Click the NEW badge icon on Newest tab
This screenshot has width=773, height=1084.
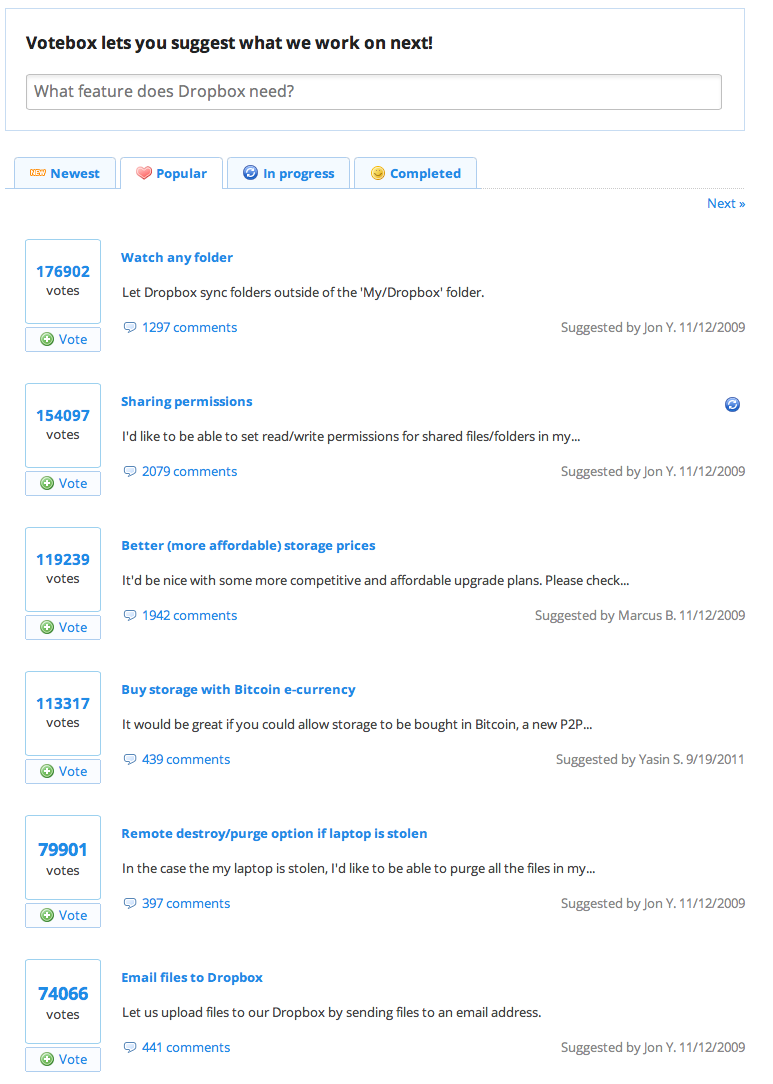point(38,173)
